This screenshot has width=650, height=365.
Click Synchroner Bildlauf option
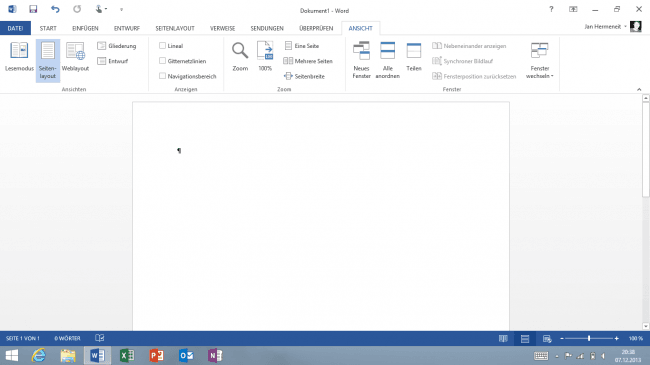463,61
